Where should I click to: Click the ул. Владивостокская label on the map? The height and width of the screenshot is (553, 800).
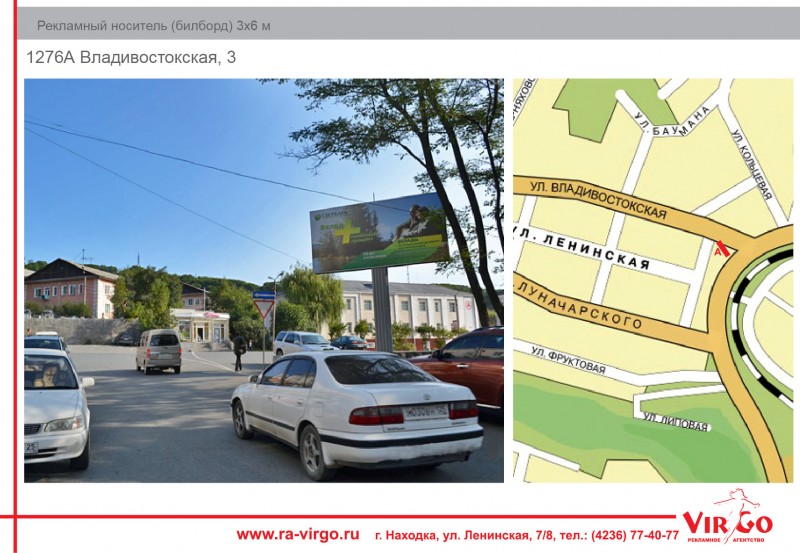click(599, 197)
